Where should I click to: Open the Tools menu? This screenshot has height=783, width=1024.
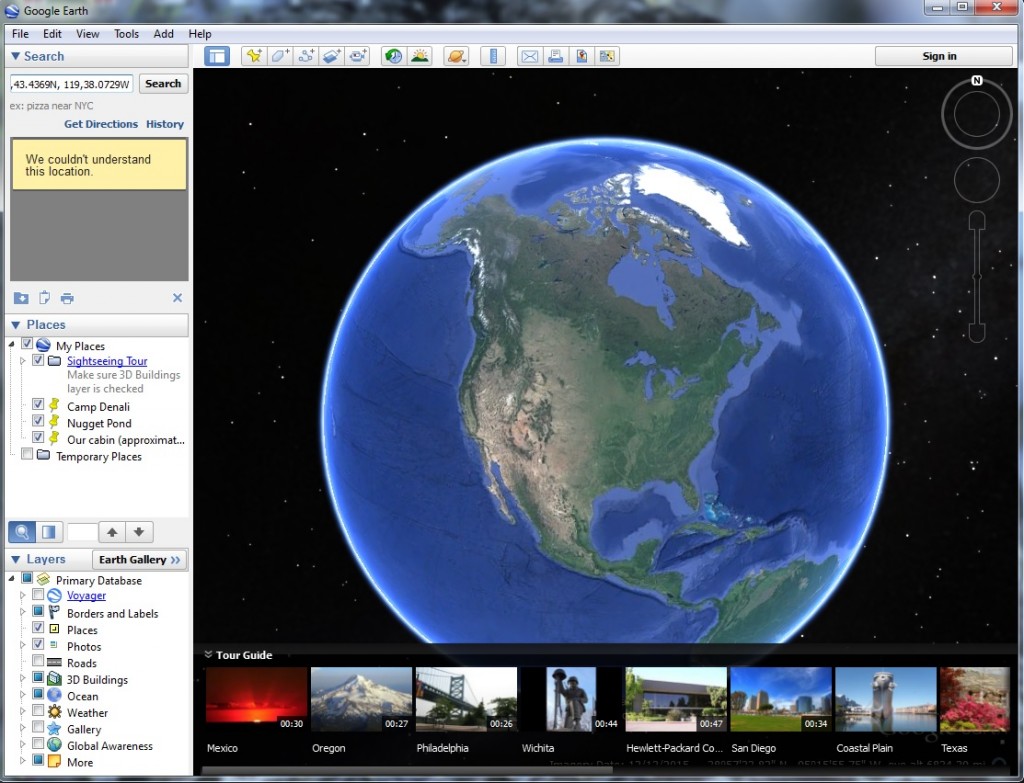pyautogui.click(x=125, y=33)
